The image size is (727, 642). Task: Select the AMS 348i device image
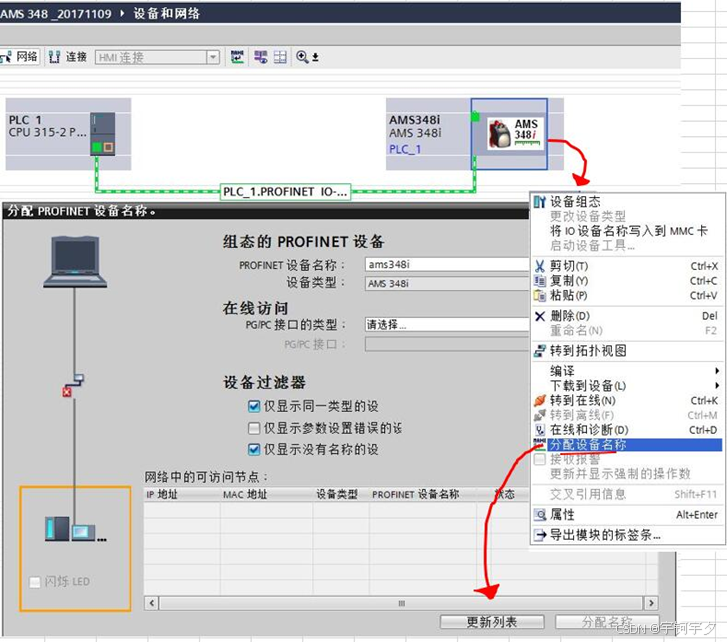(x=515, y=132)
